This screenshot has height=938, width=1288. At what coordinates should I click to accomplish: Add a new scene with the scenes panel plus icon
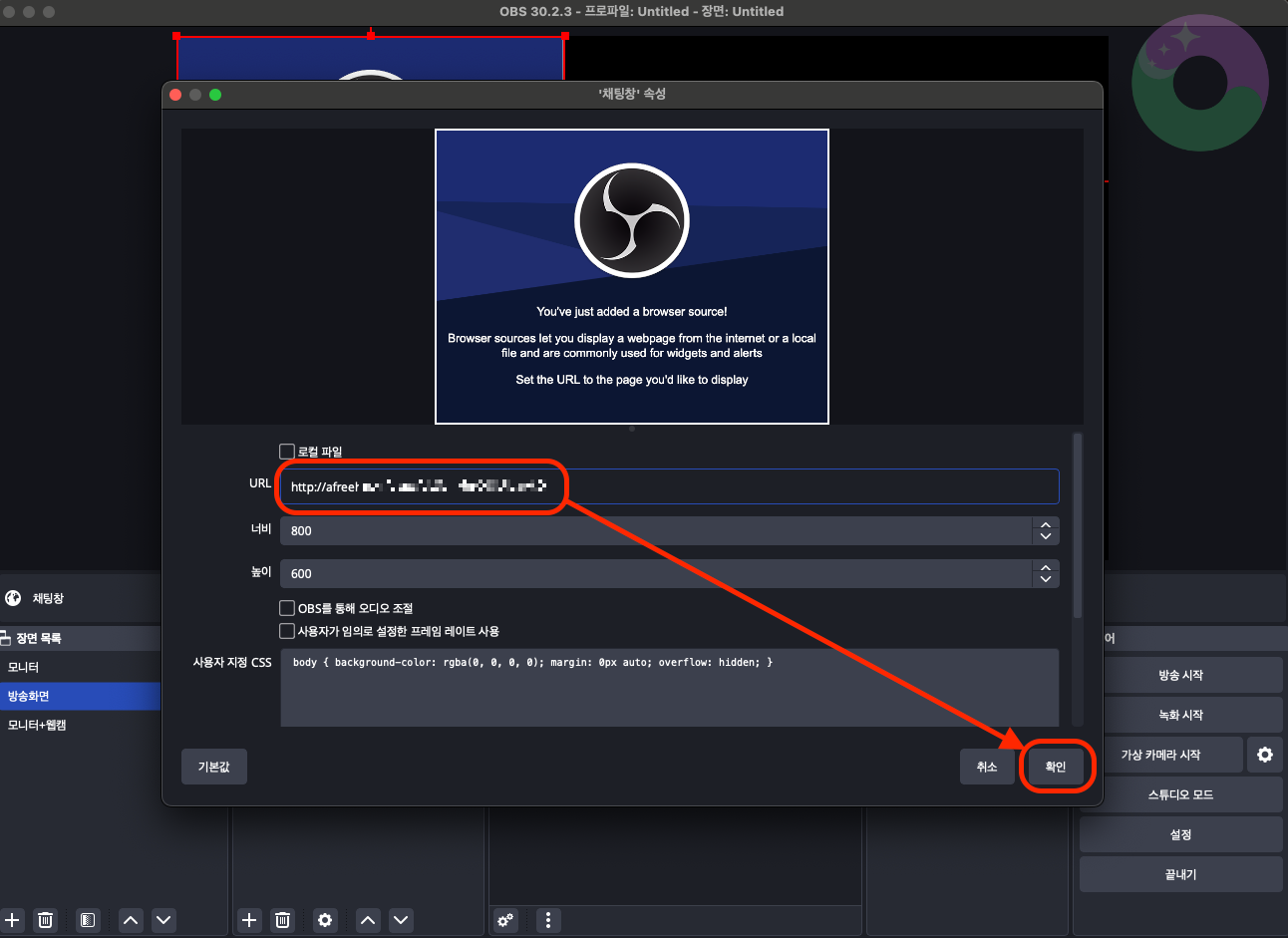pyautogui.click(x=12, y=920)
